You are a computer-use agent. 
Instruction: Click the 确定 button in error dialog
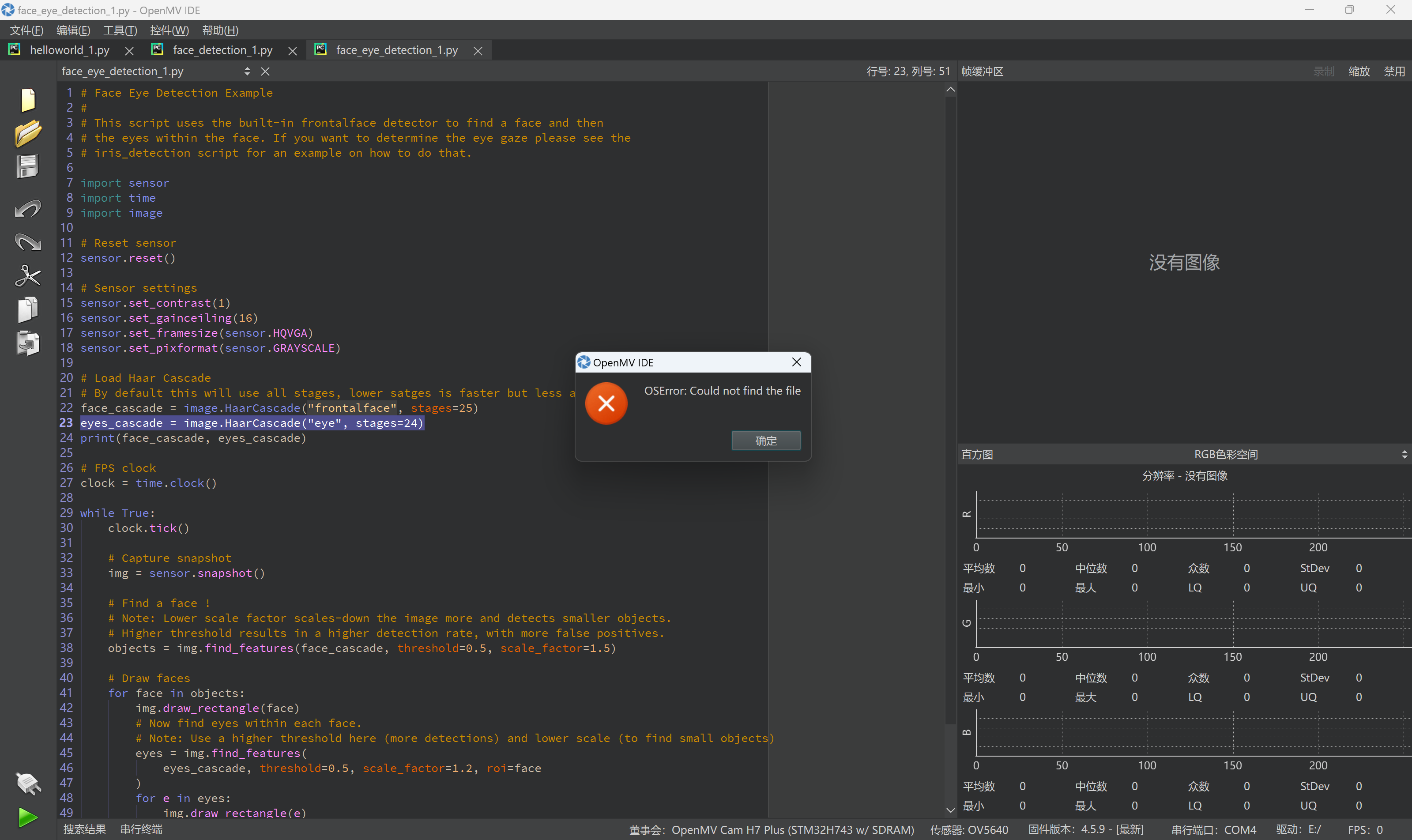(766, 441)
